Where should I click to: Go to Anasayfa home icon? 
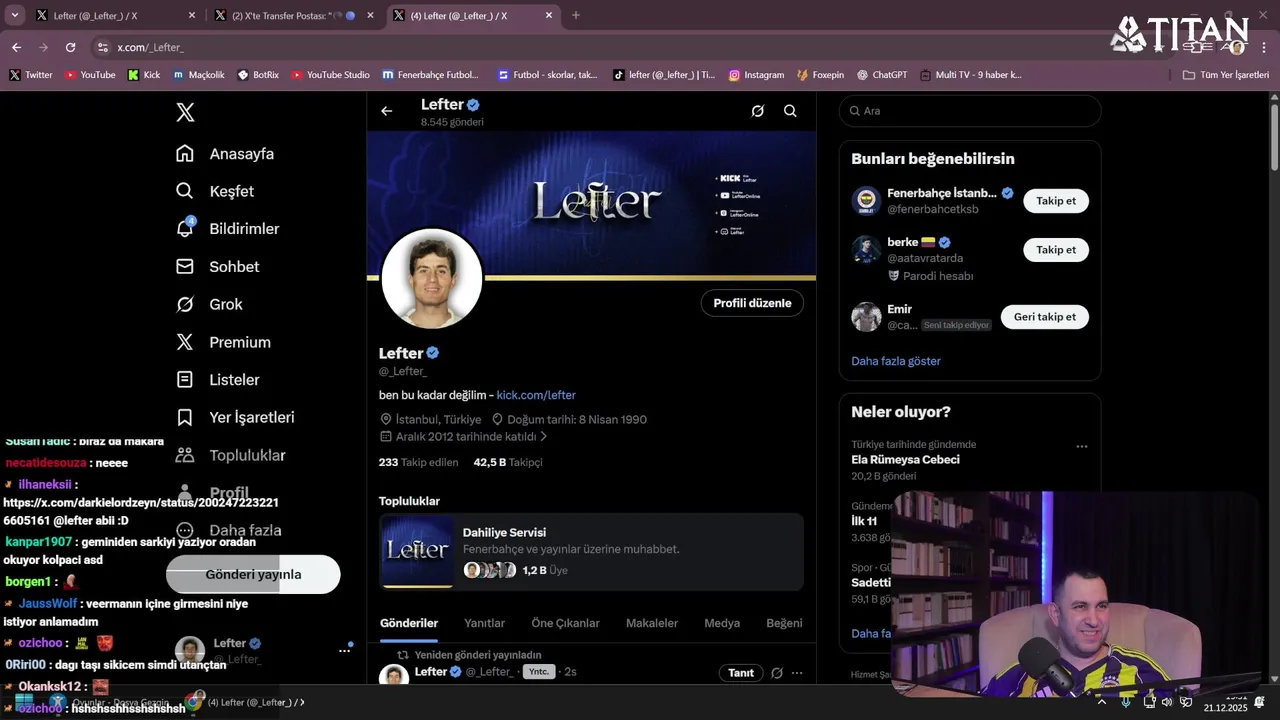[185, 153]
